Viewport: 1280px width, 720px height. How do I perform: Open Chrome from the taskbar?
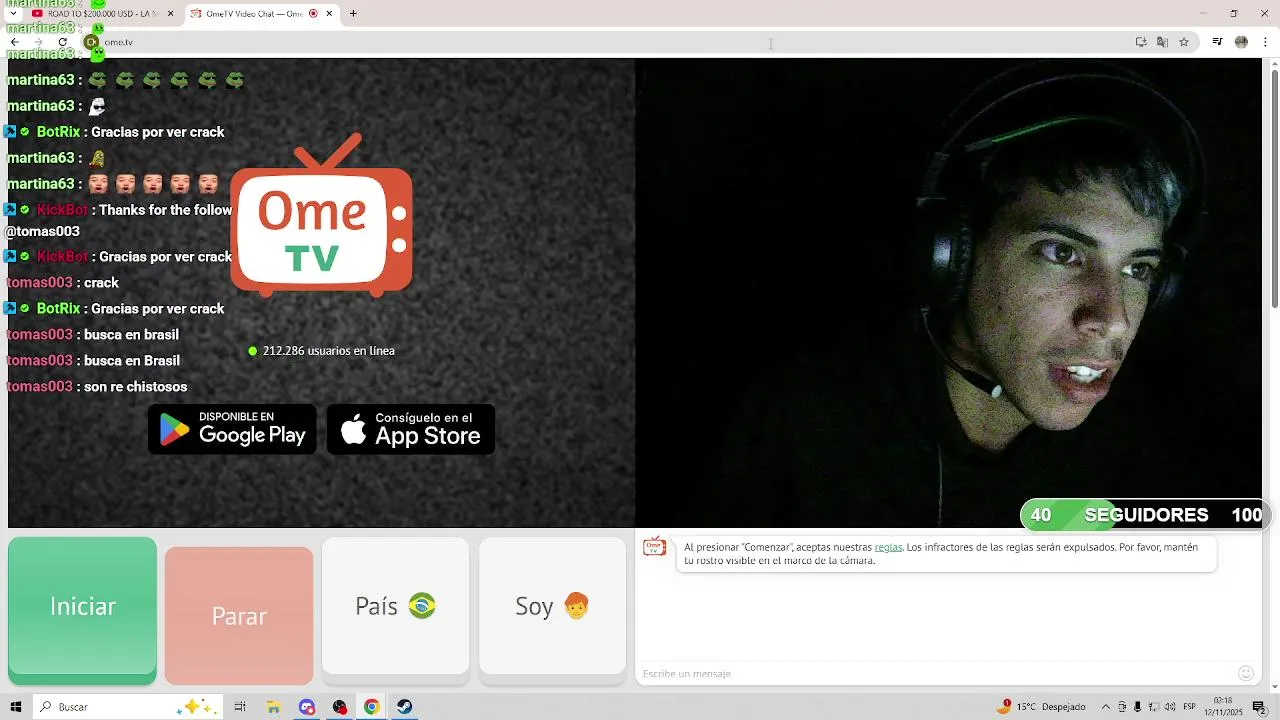pos(371,707)
